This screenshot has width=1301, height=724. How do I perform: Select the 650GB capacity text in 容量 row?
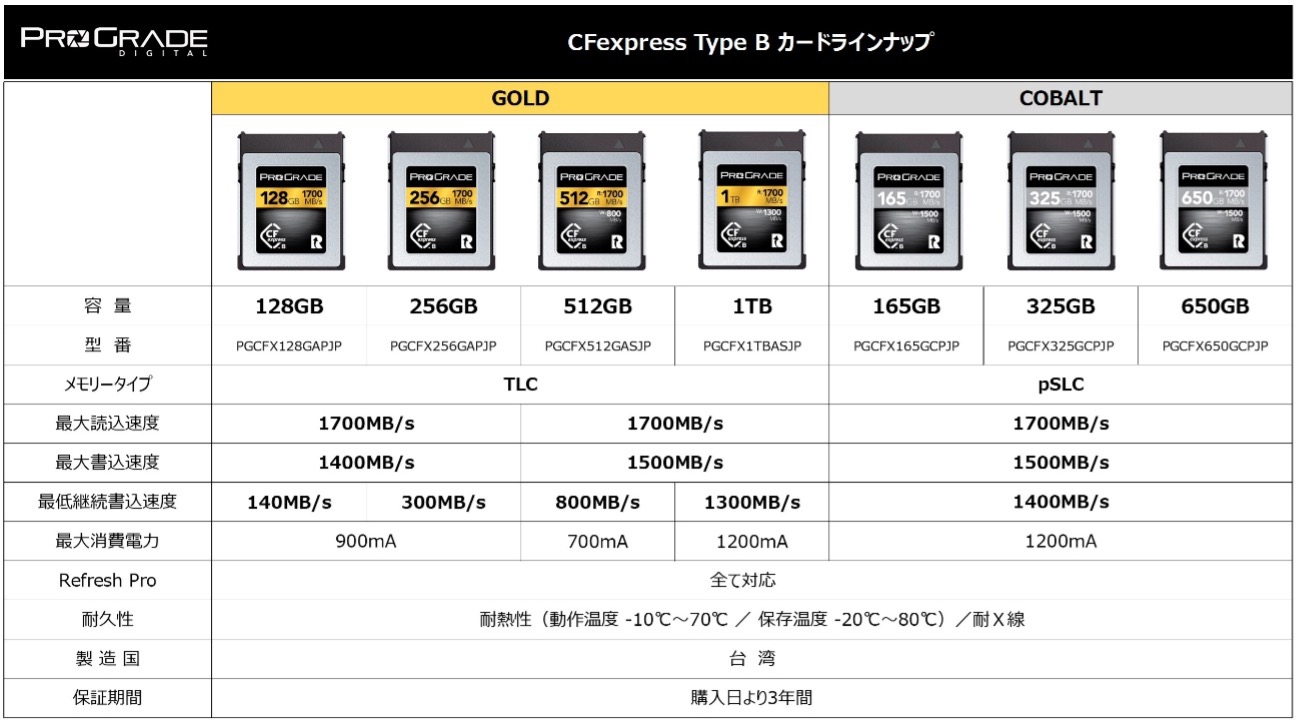[x=1216, y=307]
